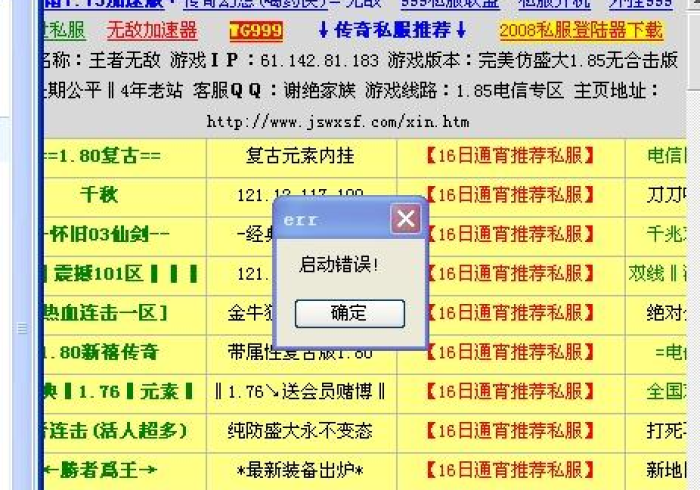700x490 pixels.
Task: Open the 震撼101区 server entry
Action: 119,273
